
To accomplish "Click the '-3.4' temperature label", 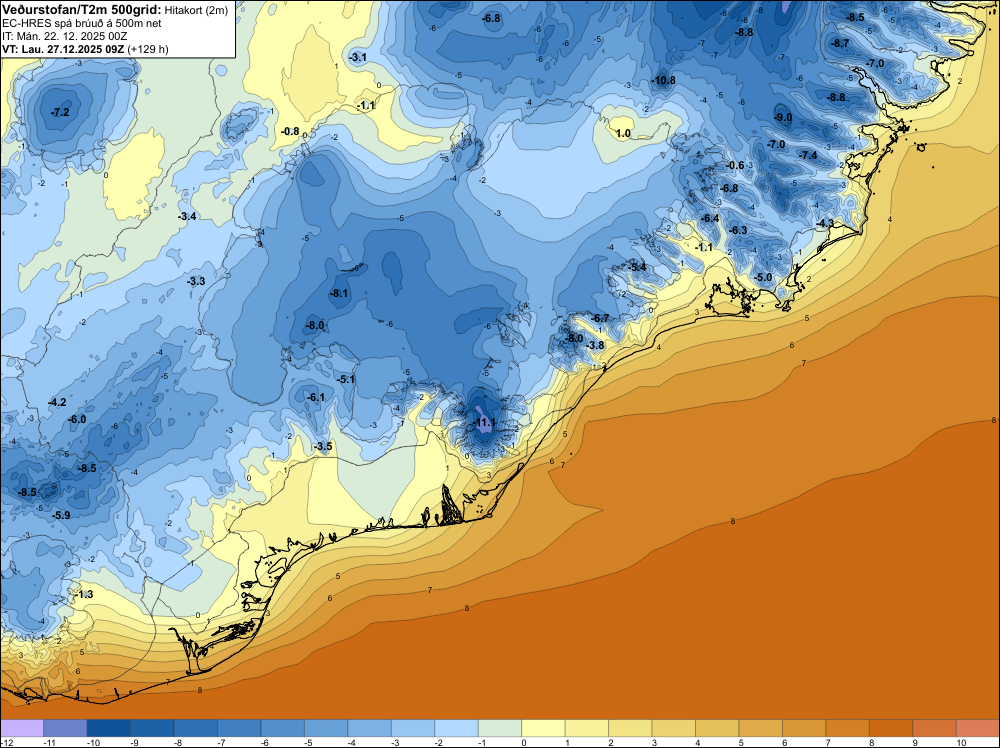I will 187,216.
